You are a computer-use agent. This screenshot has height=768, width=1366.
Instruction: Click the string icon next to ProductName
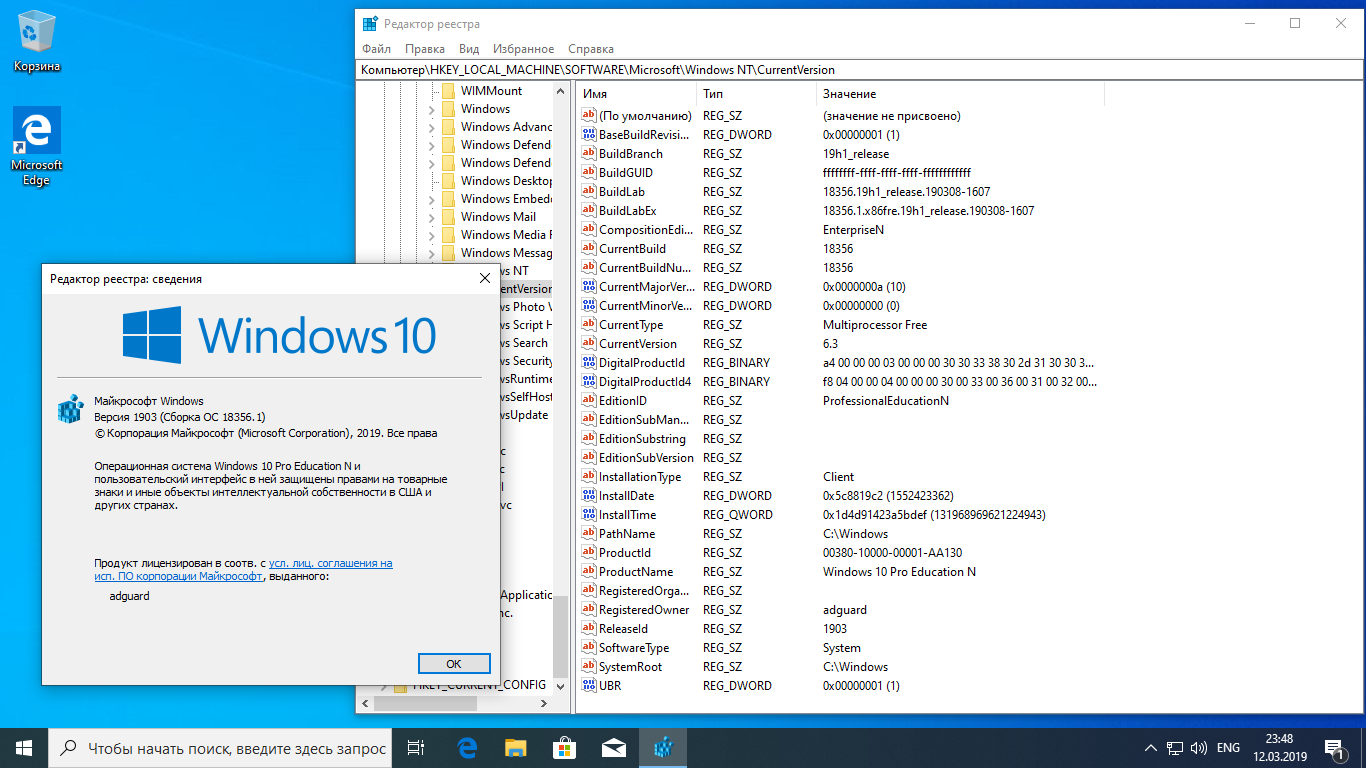click(588, 572)
